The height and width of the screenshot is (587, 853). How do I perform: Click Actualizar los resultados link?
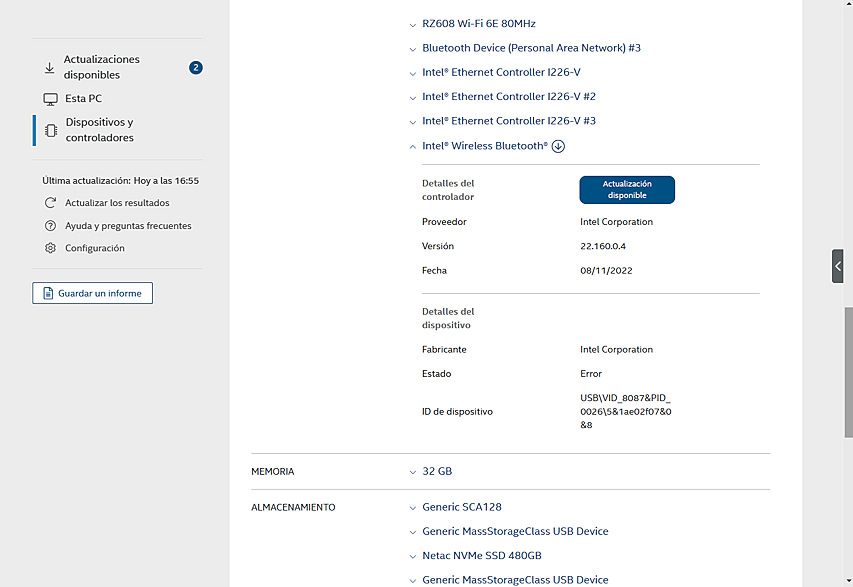pos(117,203)
